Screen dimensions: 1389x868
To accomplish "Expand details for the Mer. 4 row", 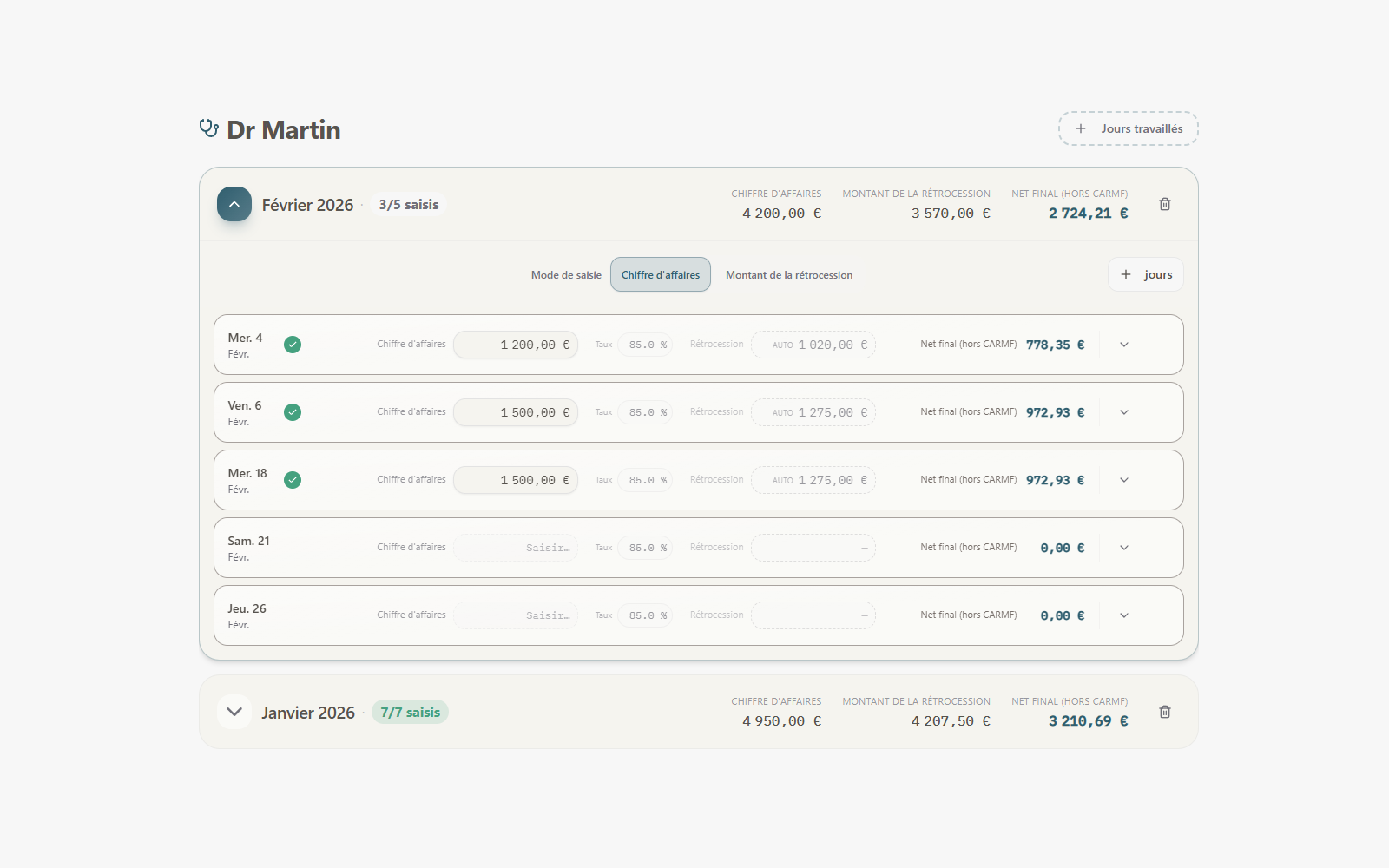I will (x=1124, y=345).
